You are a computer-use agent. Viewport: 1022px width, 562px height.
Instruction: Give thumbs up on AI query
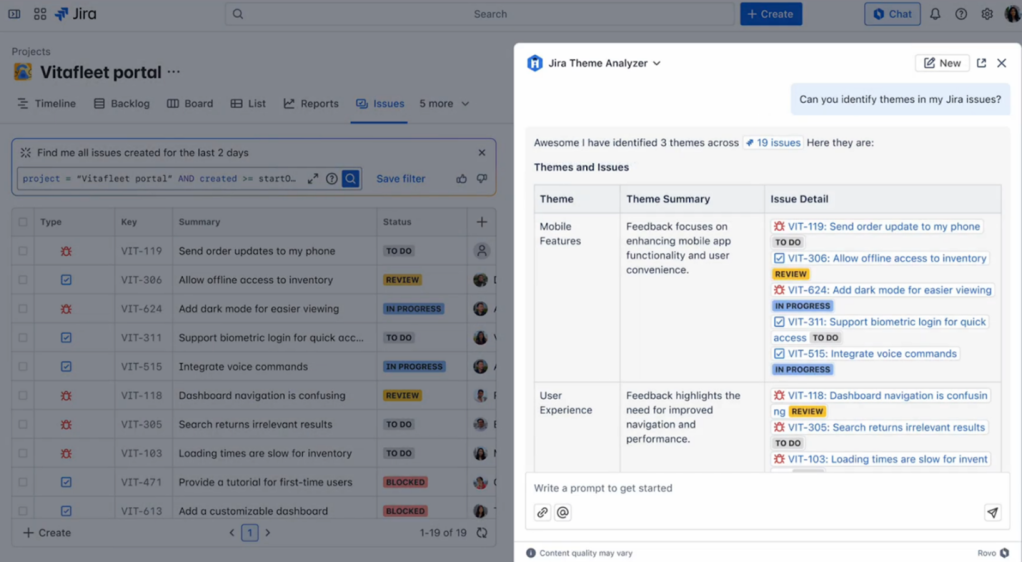(x=461, y=179)
